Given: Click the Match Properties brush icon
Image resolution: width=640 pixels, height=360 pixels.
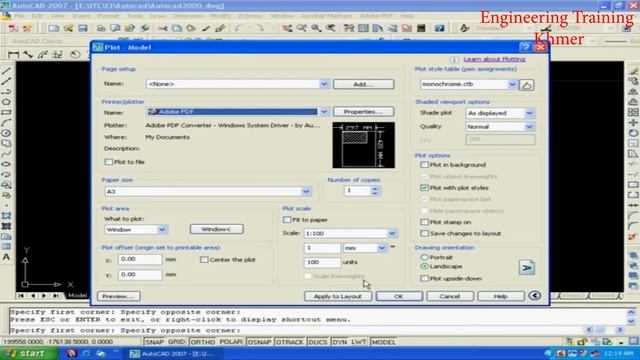Looking at the screenshot, I should (220, 28).
